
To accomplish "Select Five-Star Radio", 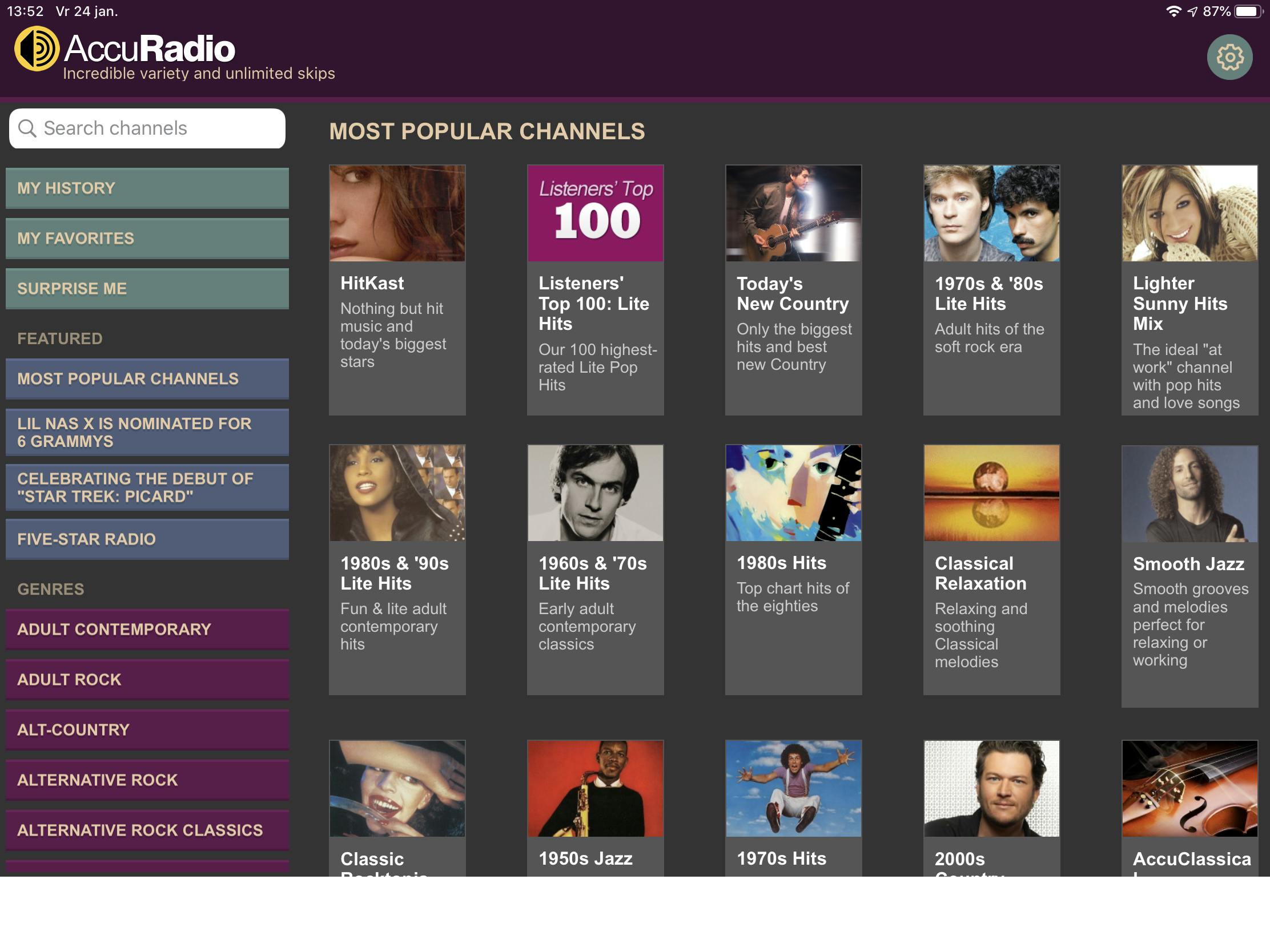I will click(147, 539).
